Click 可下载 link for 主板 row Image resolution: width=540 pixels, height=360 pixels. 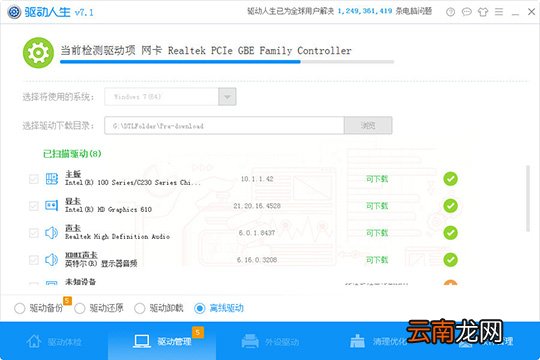(377, 179)
